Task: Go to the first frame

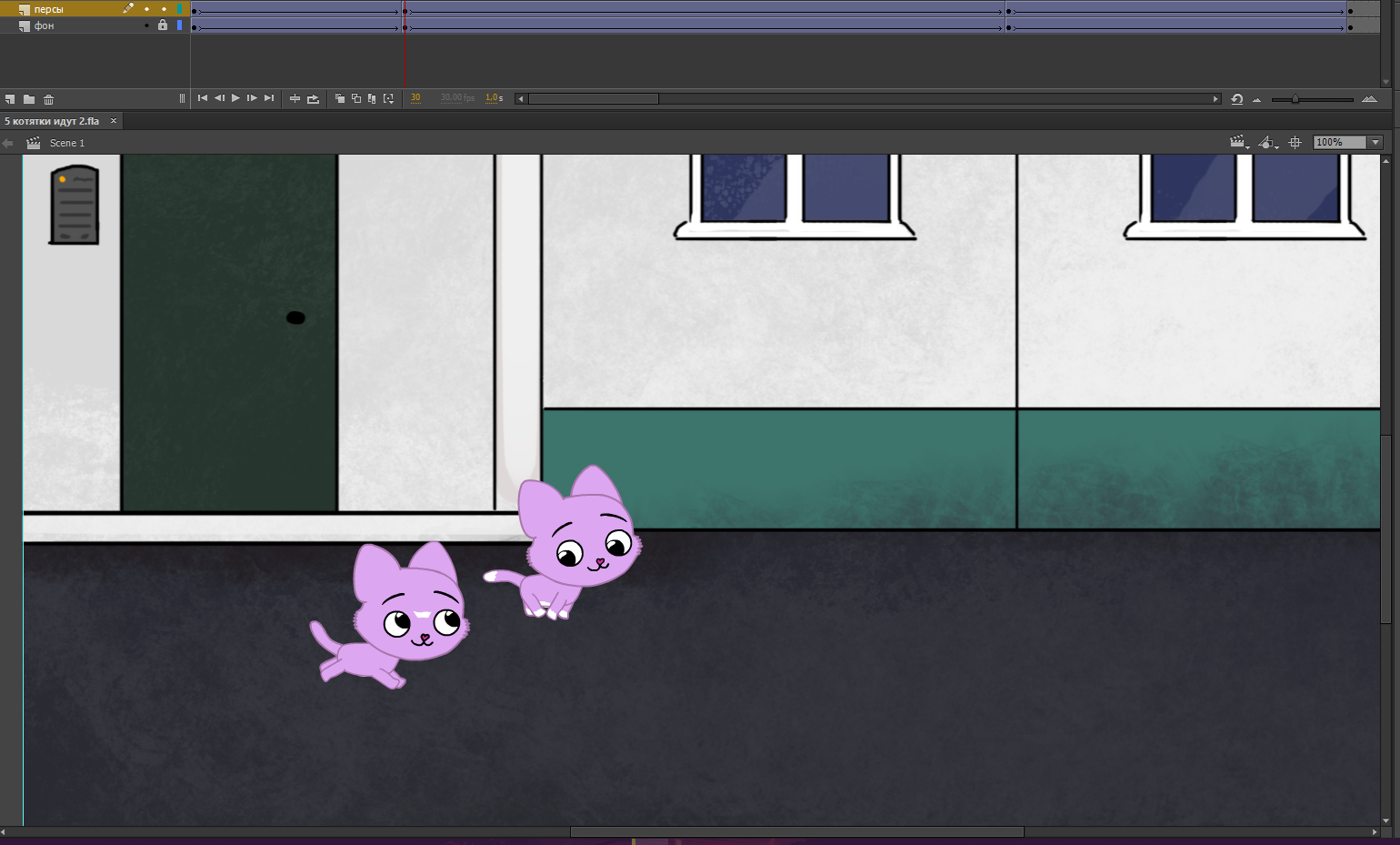Action: coord(203,98)
